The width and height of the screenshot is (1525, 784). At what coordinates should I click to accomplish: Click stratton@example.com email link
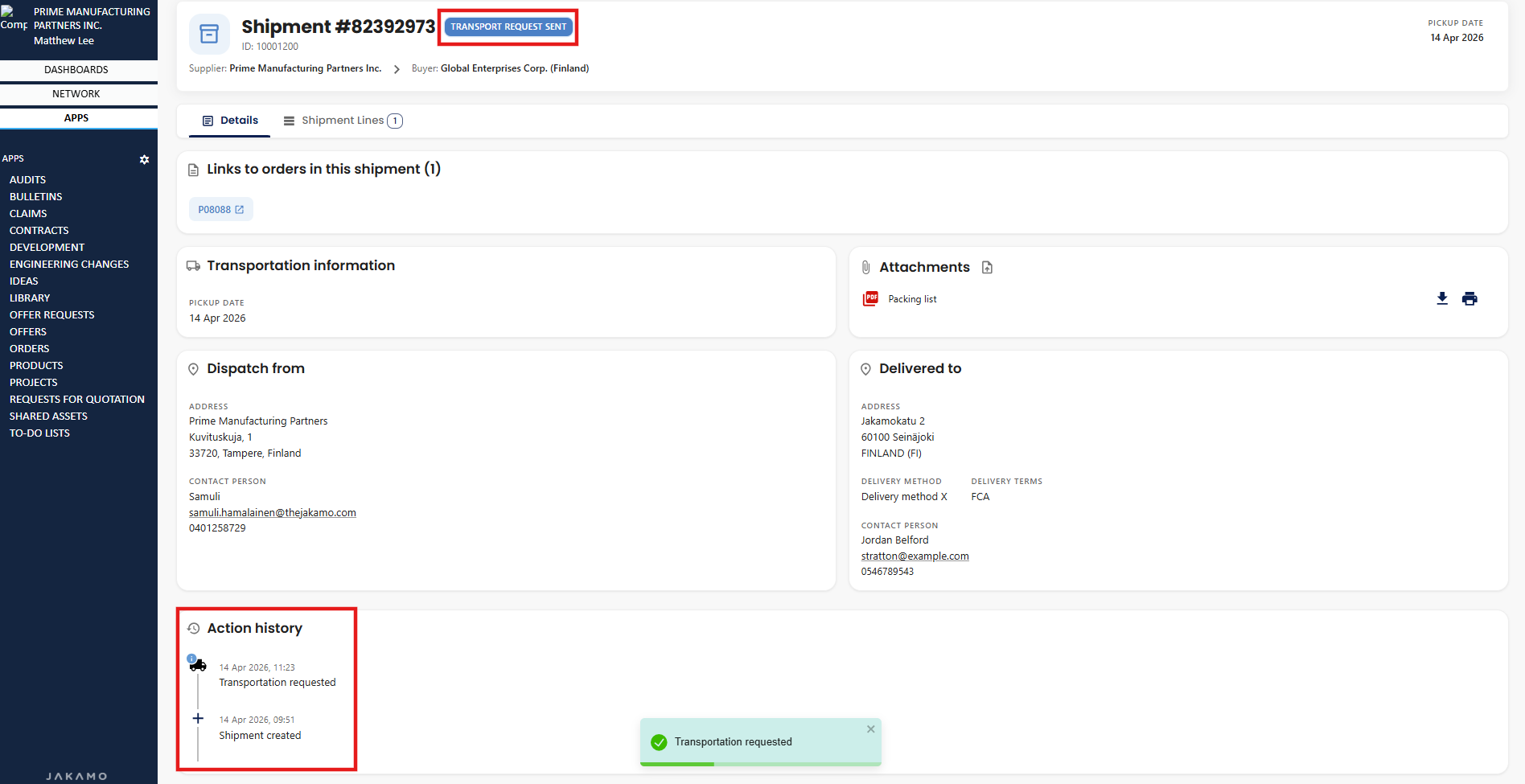[915, 556]
